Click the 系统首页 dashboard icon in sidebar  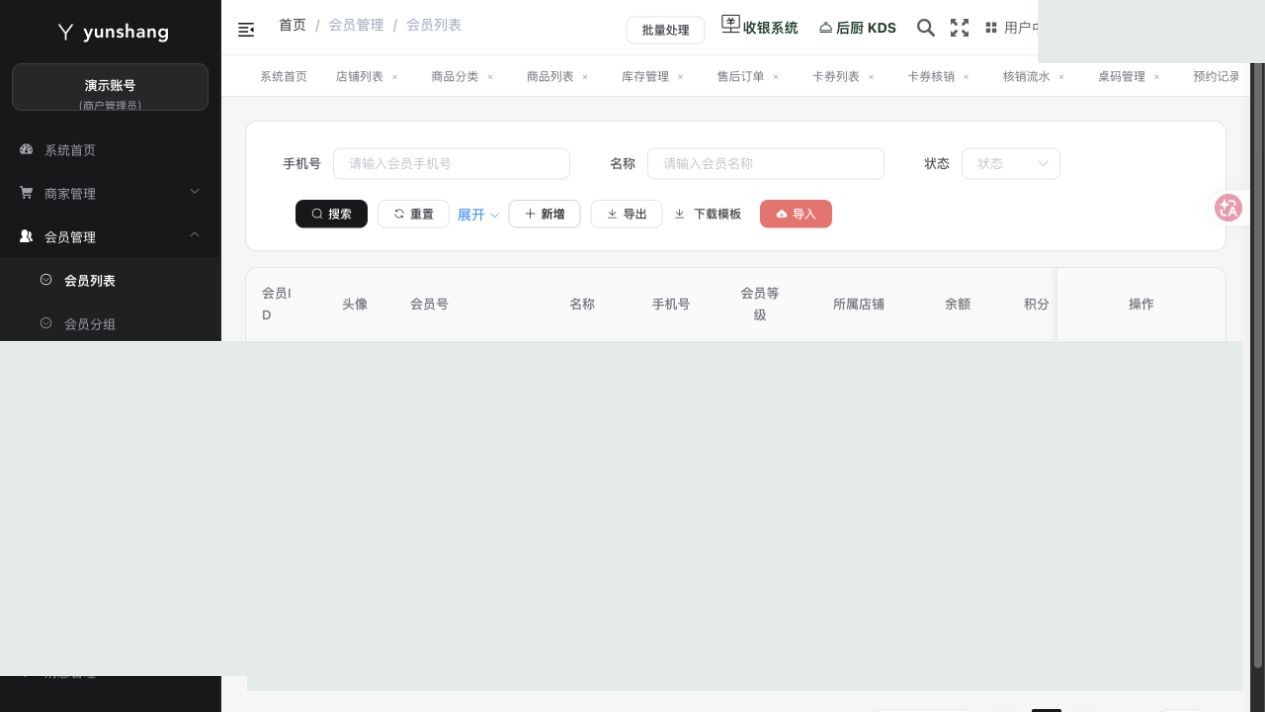[26, 150]
